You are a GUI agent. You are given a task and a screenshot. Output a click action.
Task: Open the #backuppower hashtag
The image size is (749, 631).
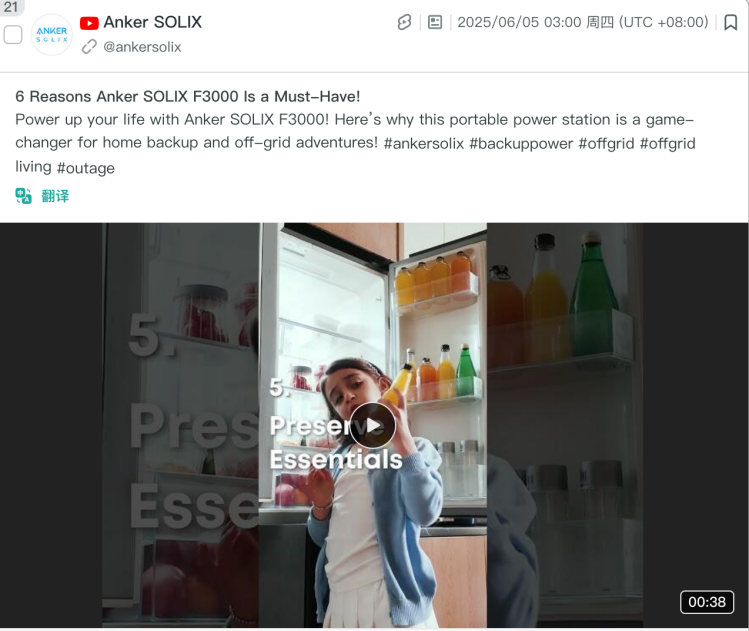pos(521,143)
